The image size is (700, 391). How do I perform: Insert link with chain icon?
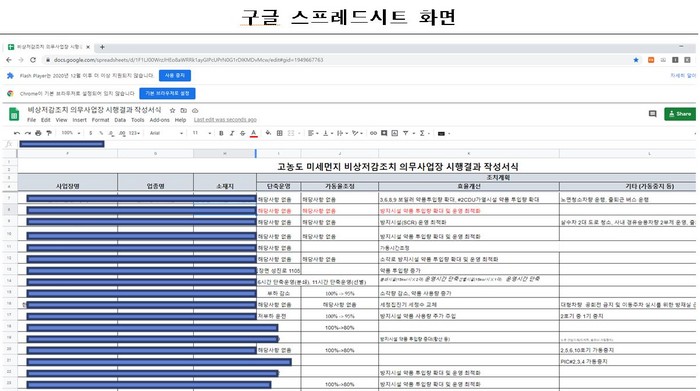(x=373, y=133)
